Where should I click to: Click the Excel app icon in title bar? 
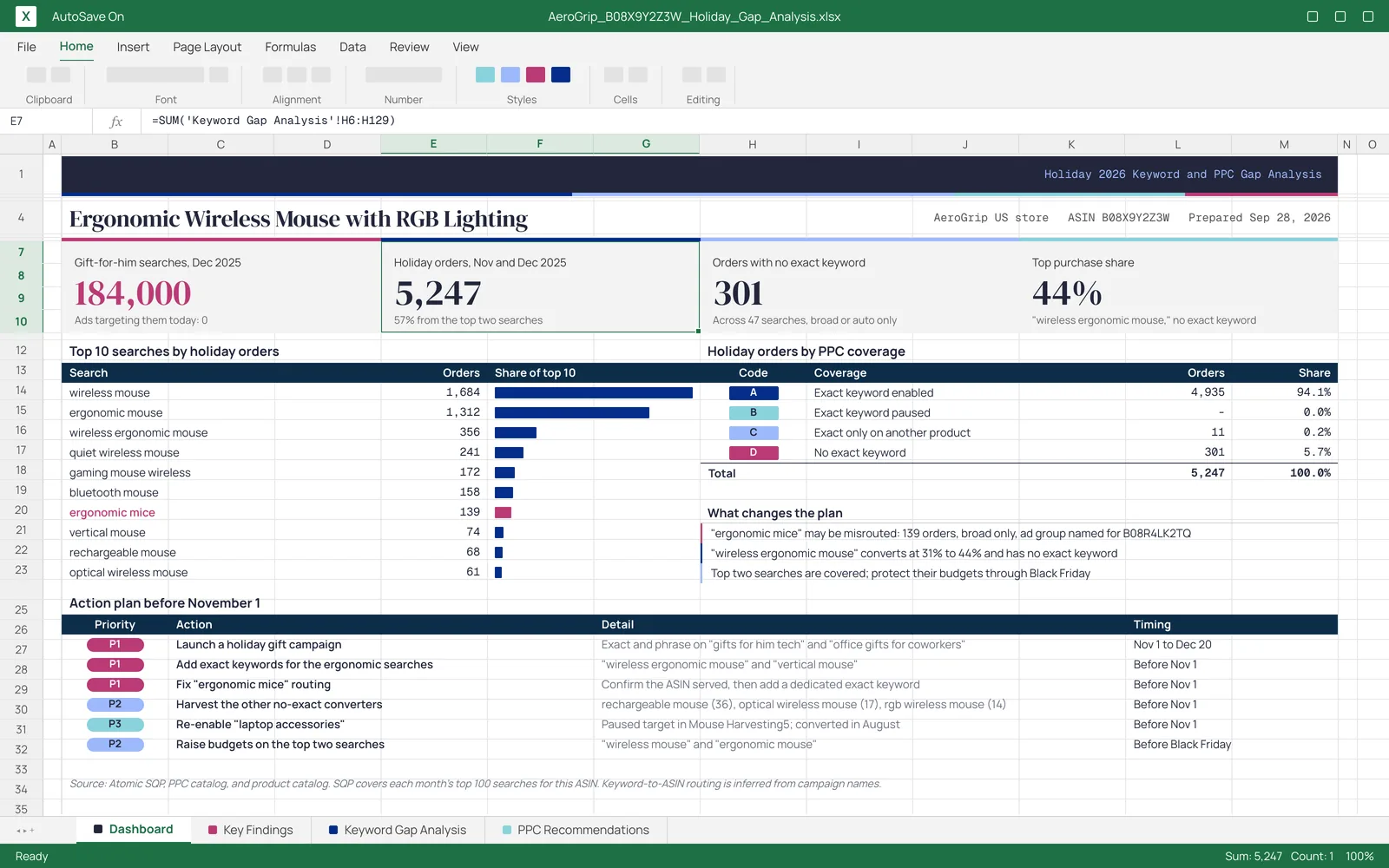26,16
